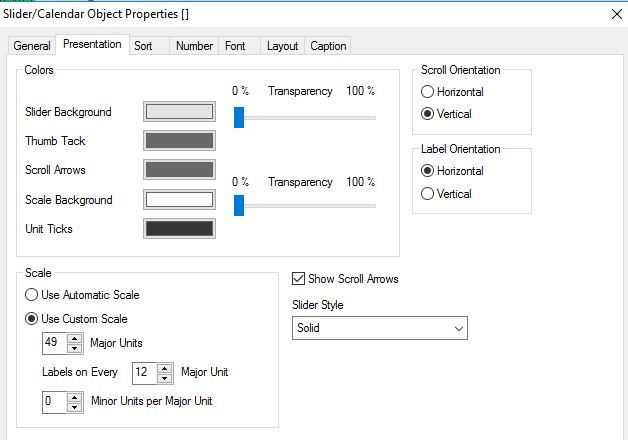
Task: Enable Use Automatic Scale option
Action: point(33,295)
